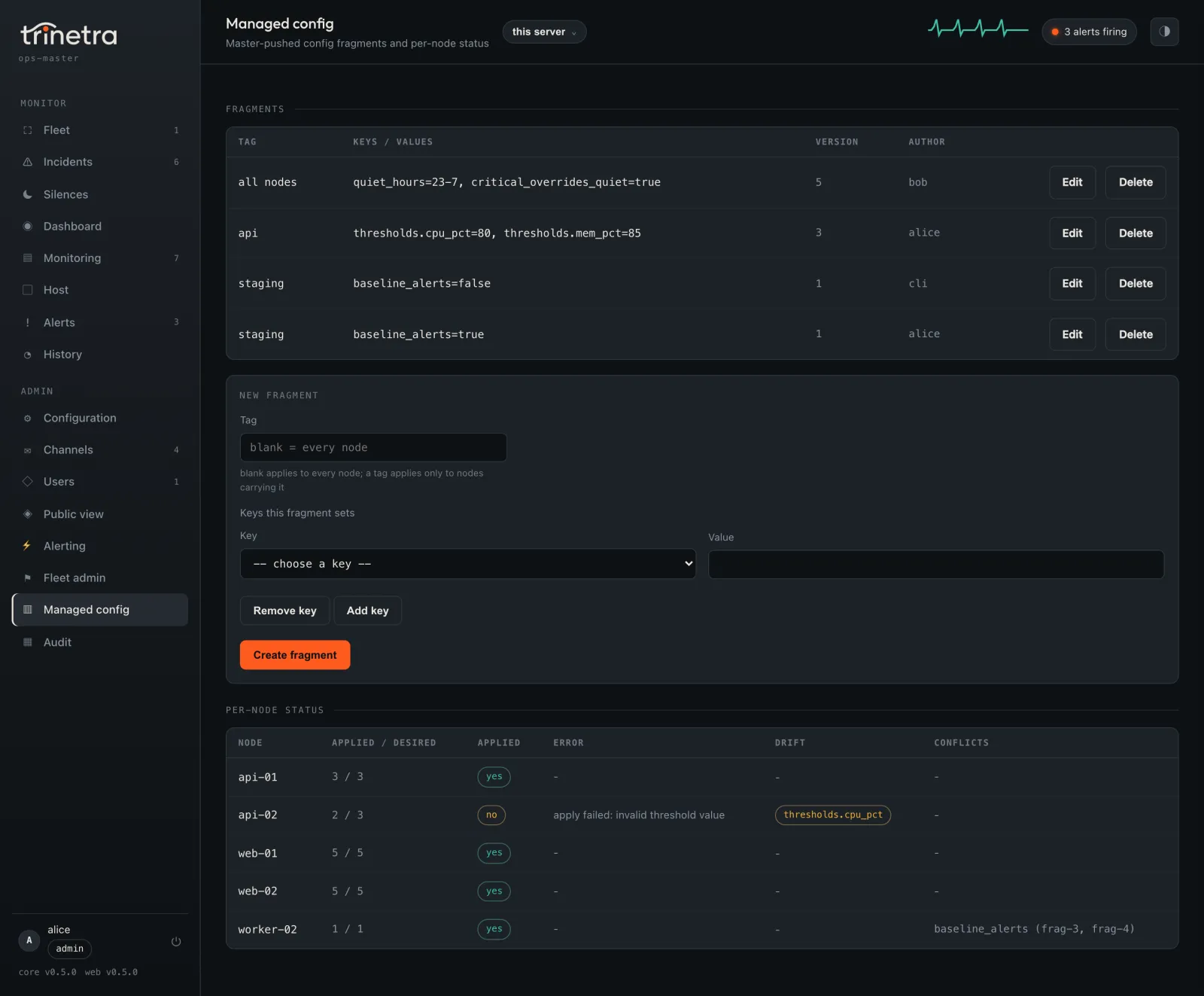Toggle the dark/light theme button
This screenshot has height=996, width=1204.
1164,32
